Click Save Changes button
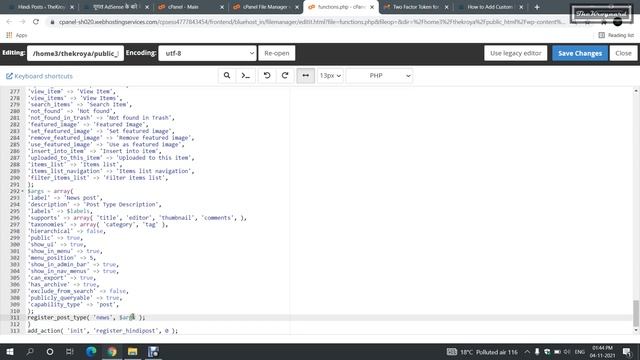The width and height of the screenshot is (640, 360). [580, 53]
